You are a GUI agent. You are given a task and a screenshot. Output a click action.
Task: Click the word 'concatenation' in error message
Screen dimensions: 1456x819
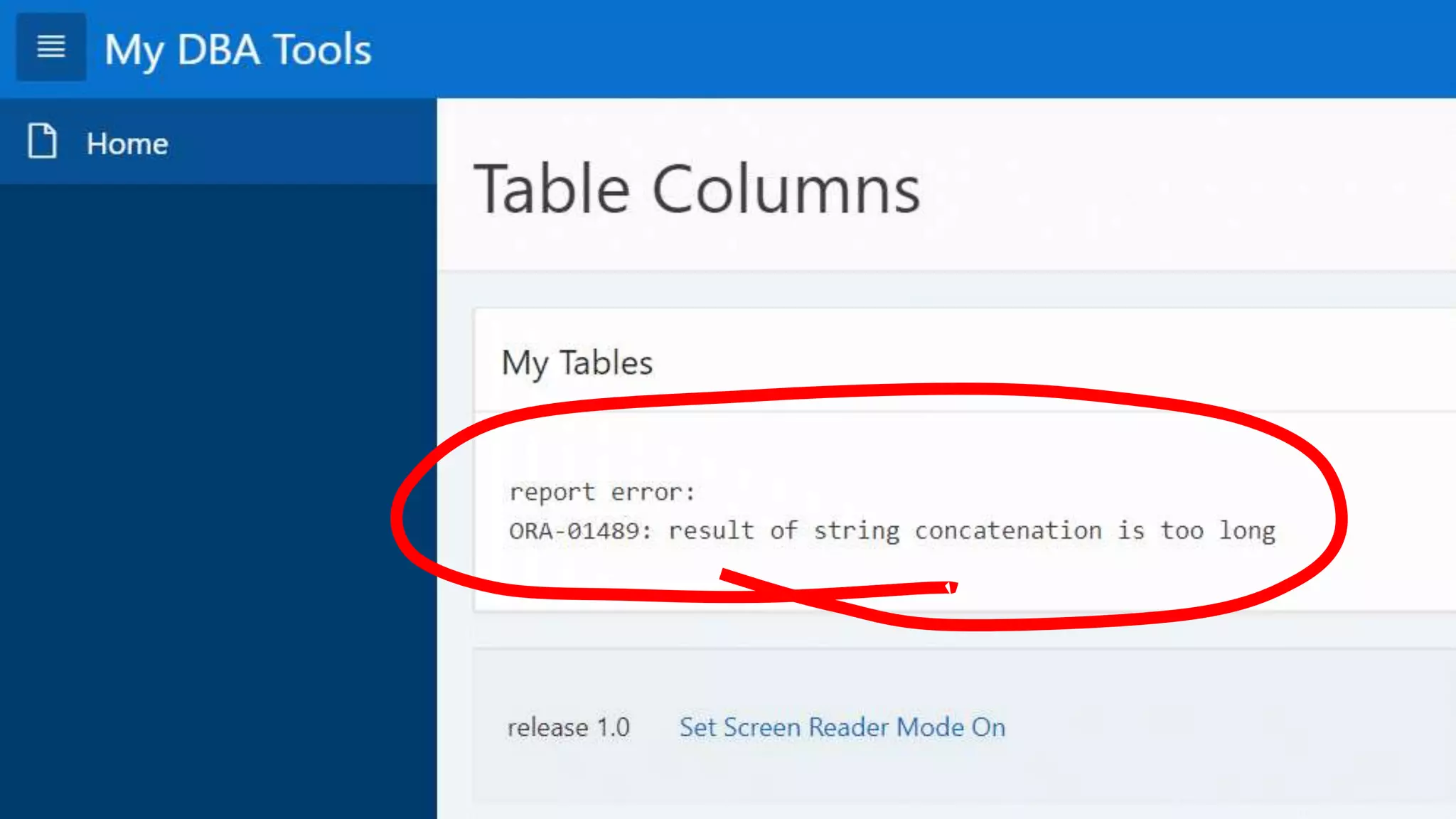click(1007, 530)
